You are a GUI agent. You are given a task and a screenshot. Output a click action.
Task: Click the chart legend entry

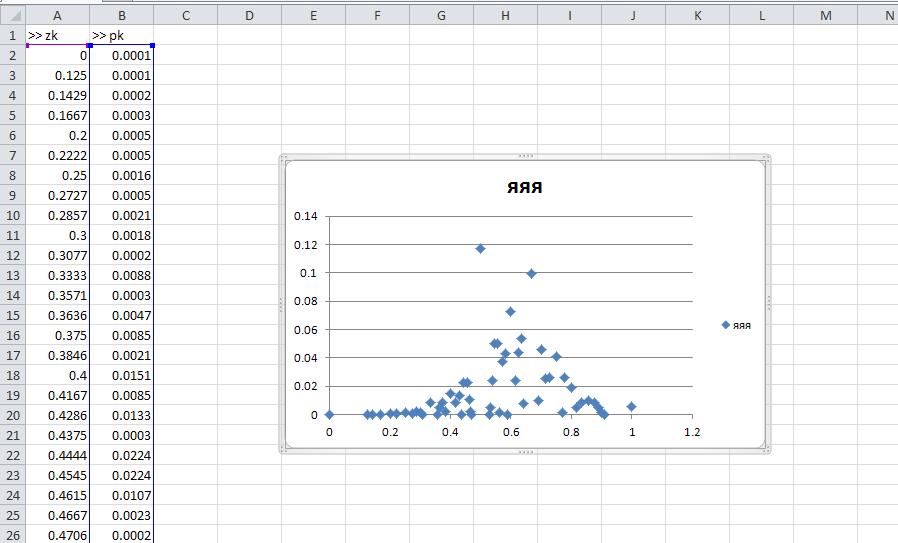coord(736,325)
